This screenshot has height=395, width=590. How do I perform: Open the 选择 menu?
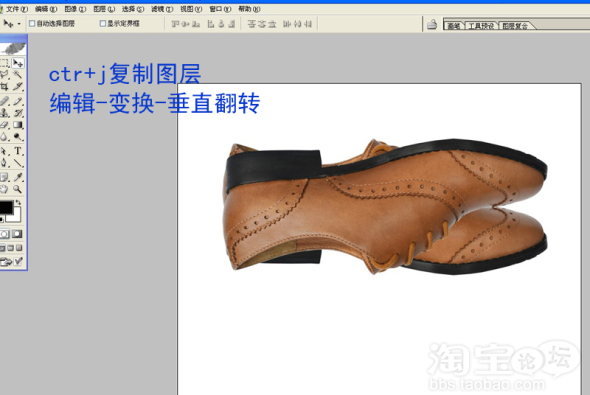click(x=133, y=9)
